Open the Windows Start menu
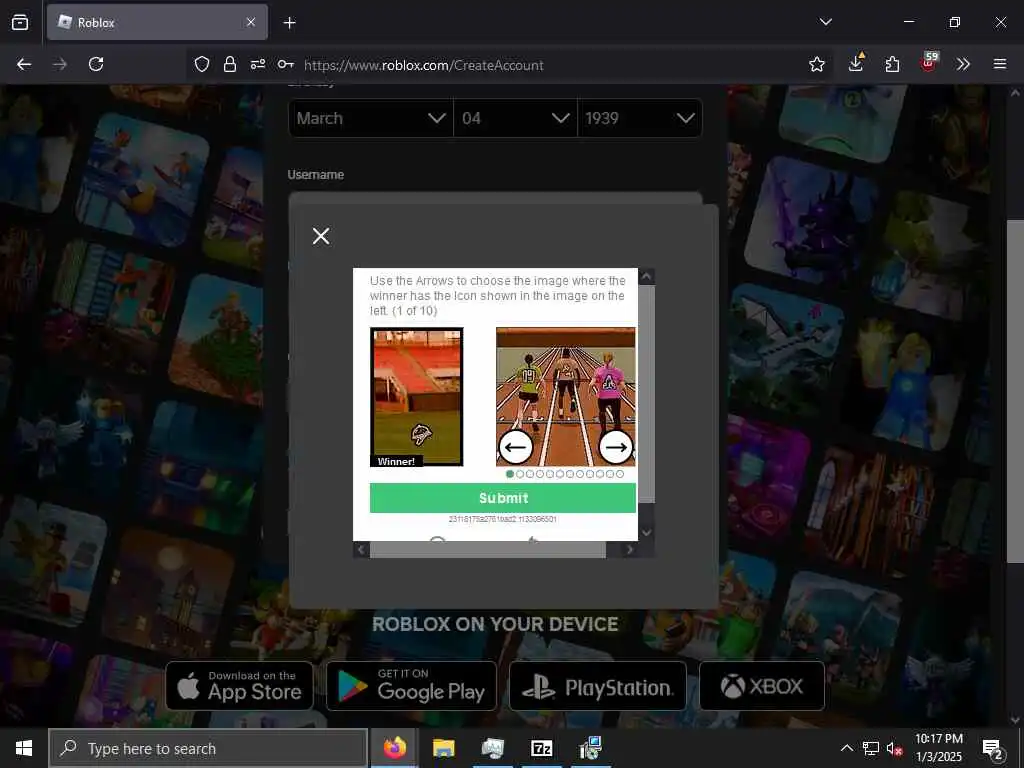1024x768 pixels. [x=24, y=748]
